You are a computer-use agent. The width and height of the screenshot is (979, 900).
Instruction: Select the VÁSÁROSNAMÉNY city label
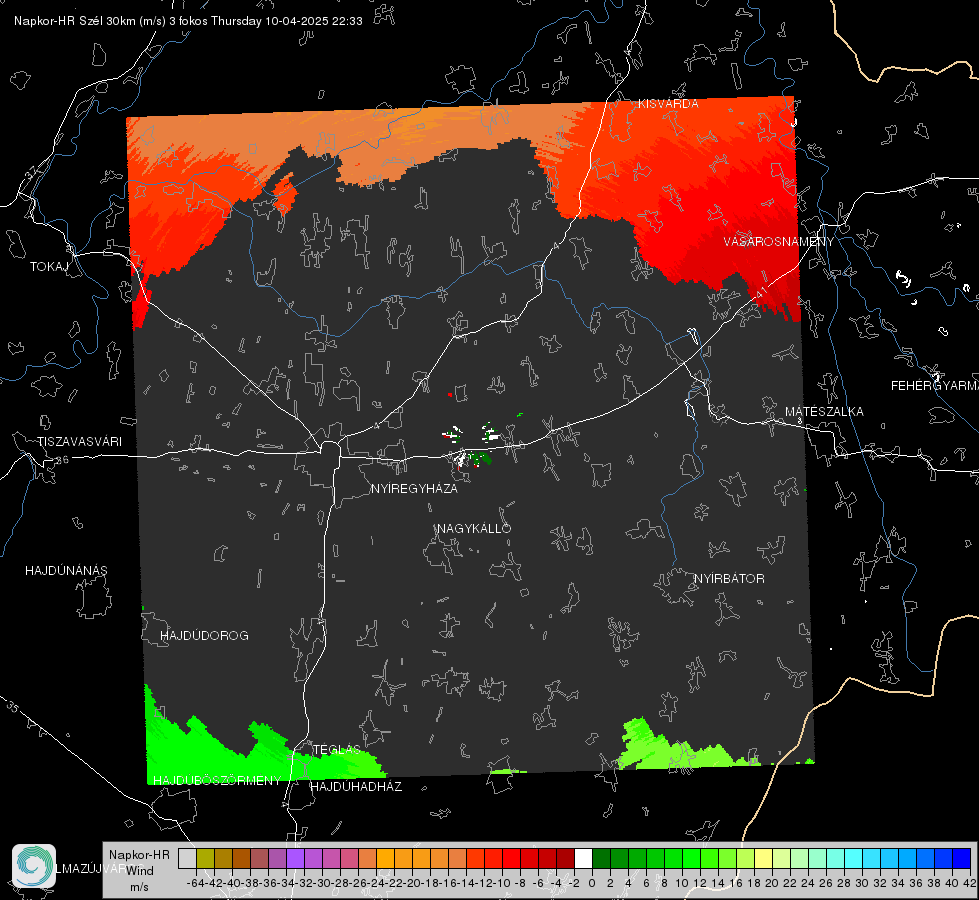pos(779,242)
